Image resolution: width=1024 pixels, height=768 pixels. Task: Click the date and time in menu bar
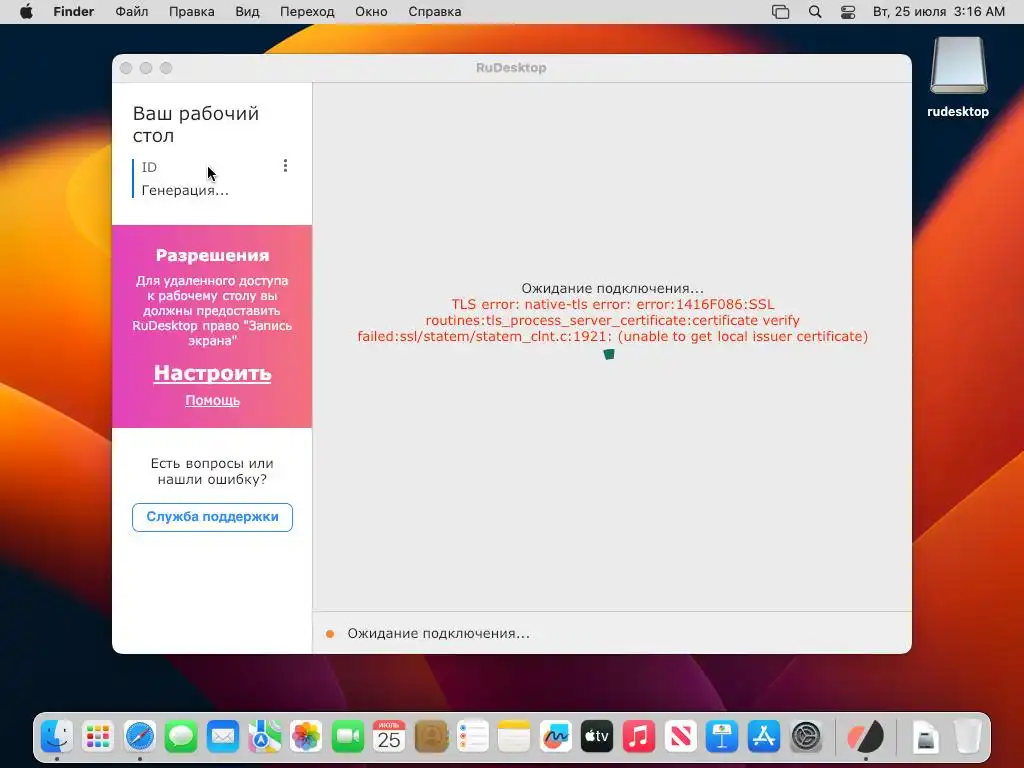938,12
